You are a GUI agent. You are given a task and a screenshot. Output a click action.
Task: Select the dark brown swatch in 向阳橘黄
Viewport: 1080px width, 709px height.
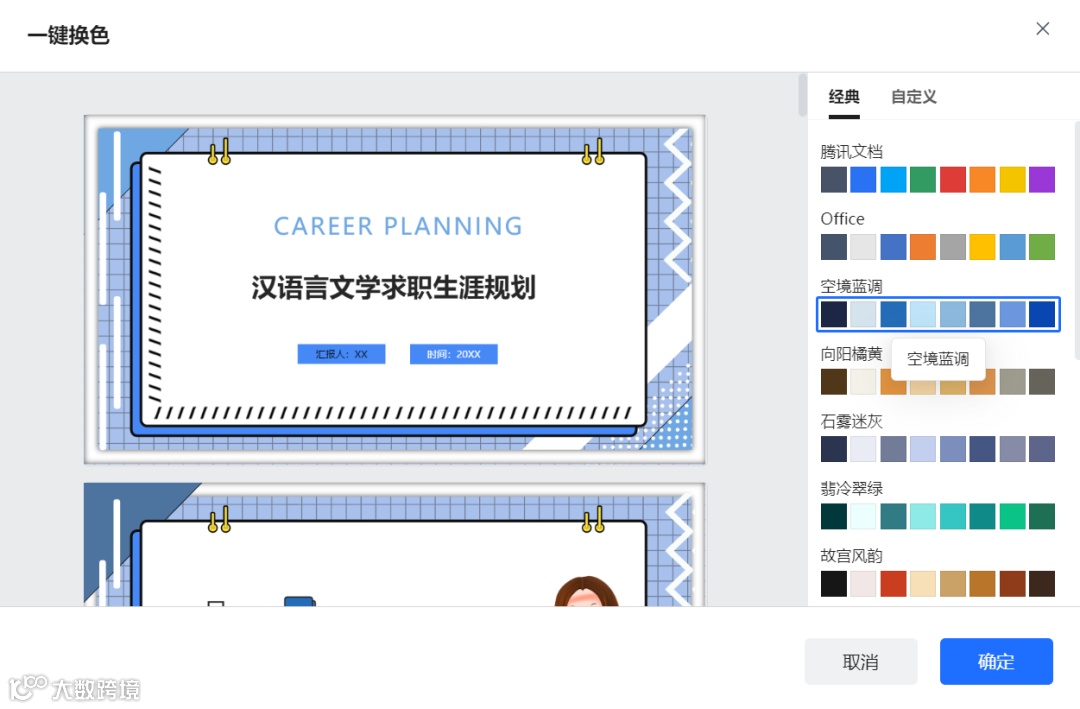coord(833,382)
